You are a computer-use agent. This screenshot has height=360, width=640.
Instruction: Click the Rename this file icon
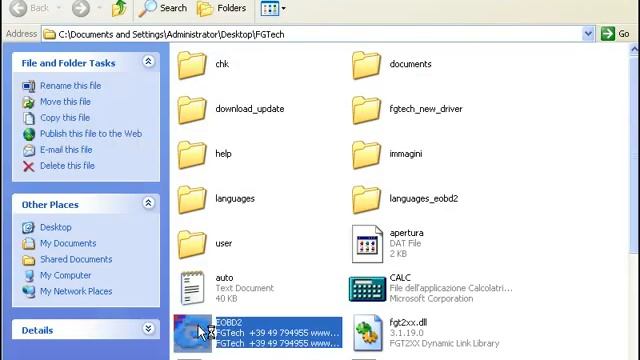pos(29,86)
